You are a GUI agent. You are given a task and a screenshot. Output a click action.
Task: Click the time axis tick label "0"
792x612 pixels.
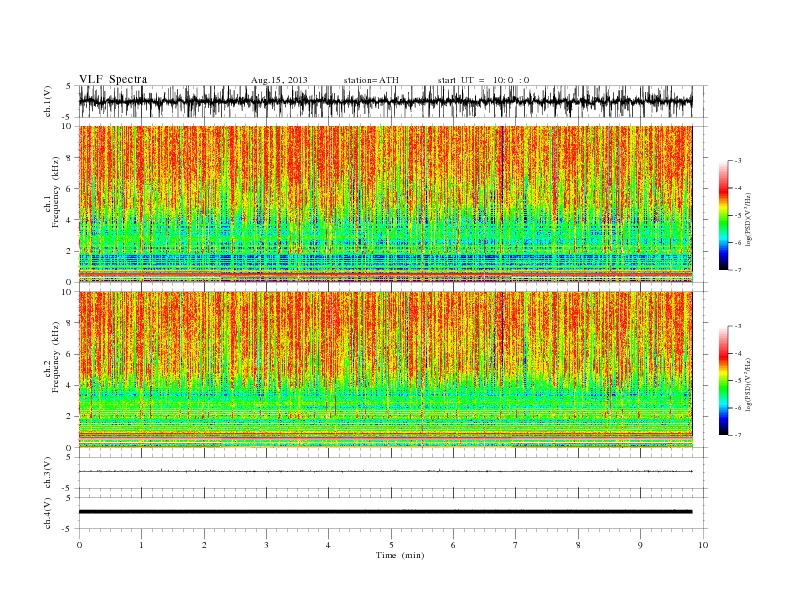[79, 545]
